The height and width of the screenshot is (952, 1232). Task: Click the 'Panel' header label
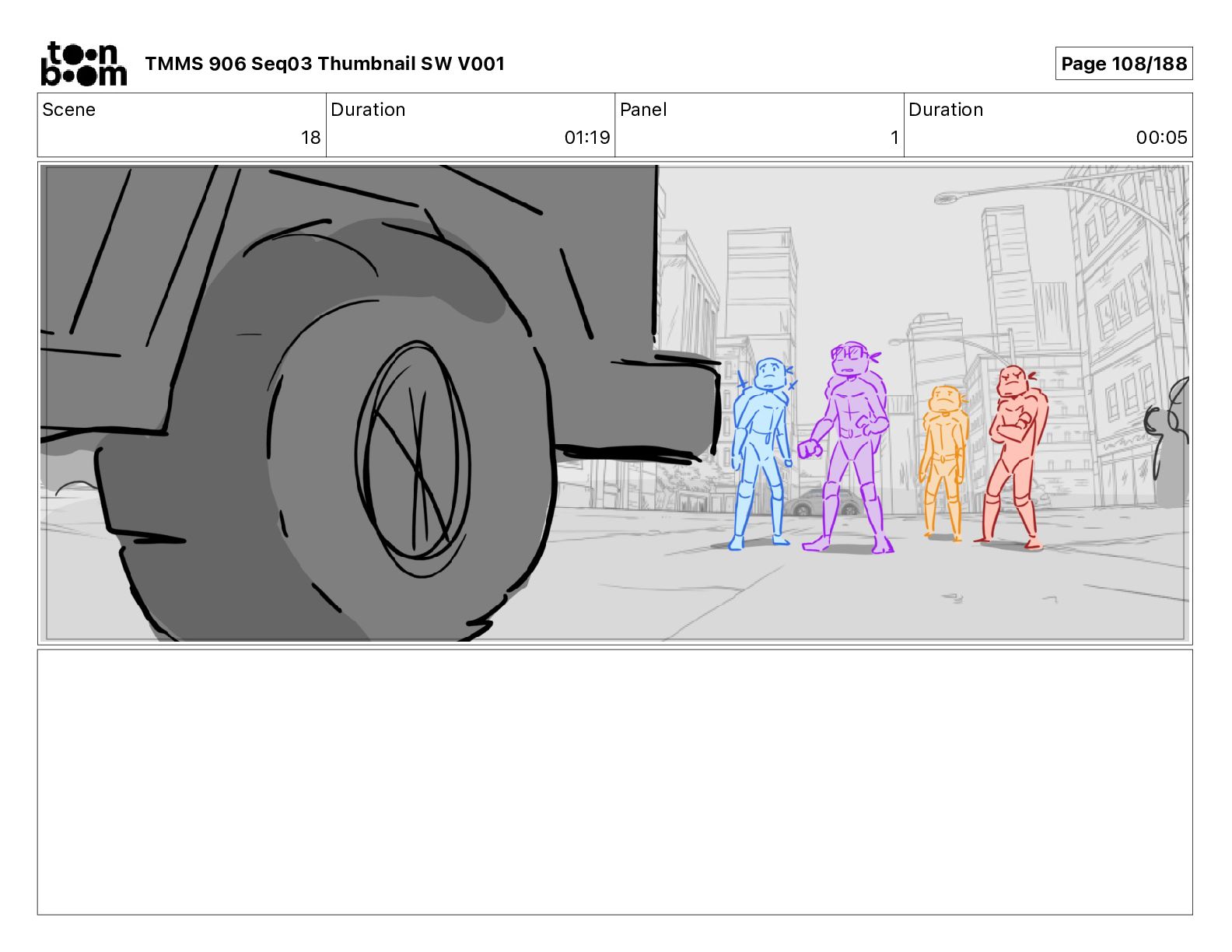coord(643,110)
